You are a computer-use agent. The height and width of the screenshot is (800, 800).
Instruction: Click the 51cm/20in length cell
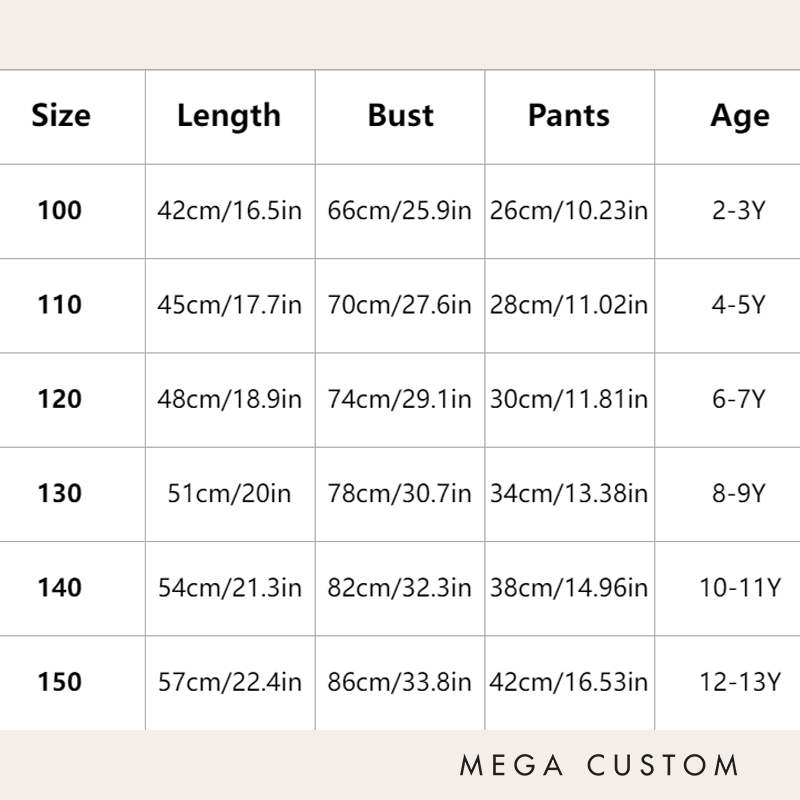(230, 493)
